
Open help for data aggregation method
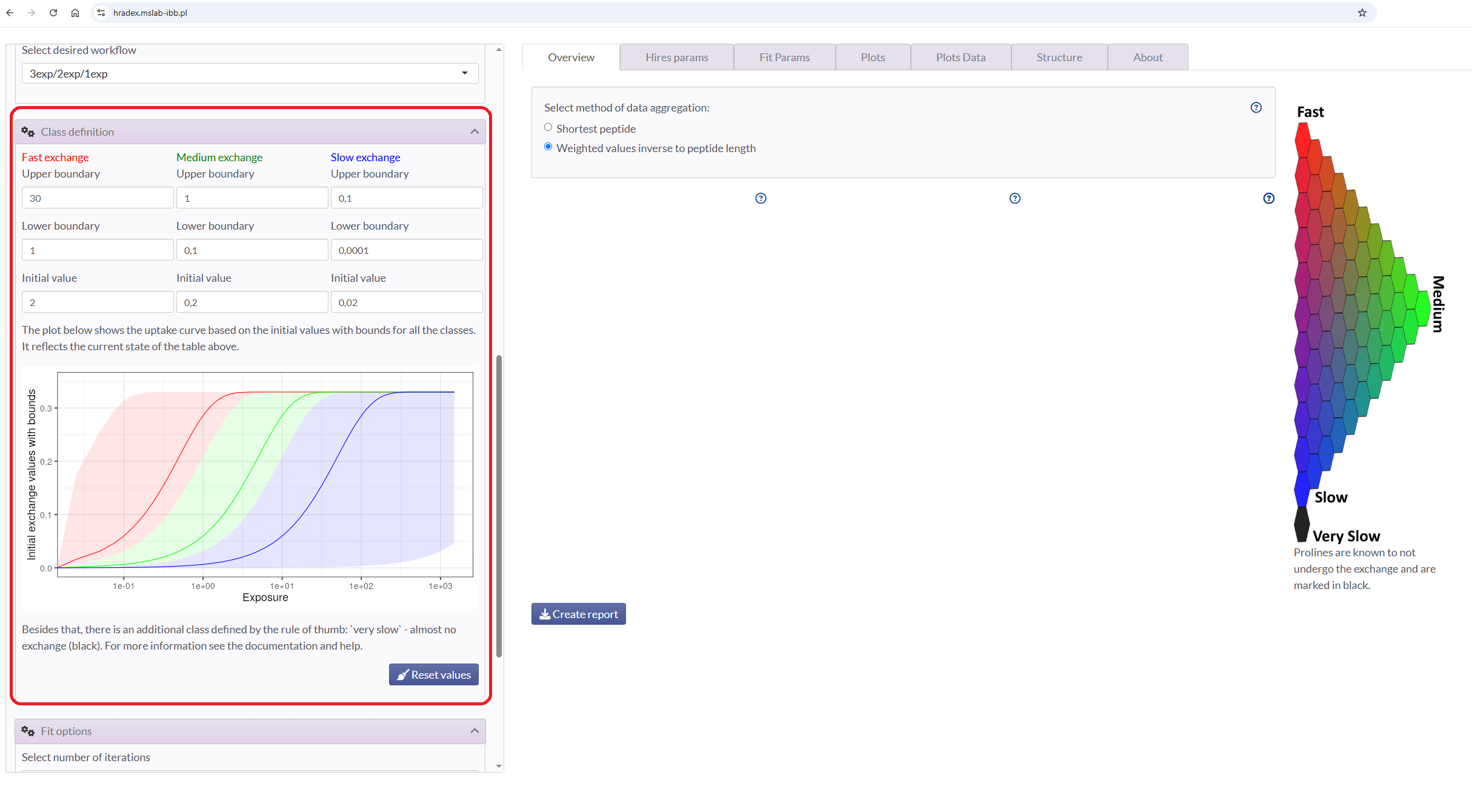[1256, 107]
